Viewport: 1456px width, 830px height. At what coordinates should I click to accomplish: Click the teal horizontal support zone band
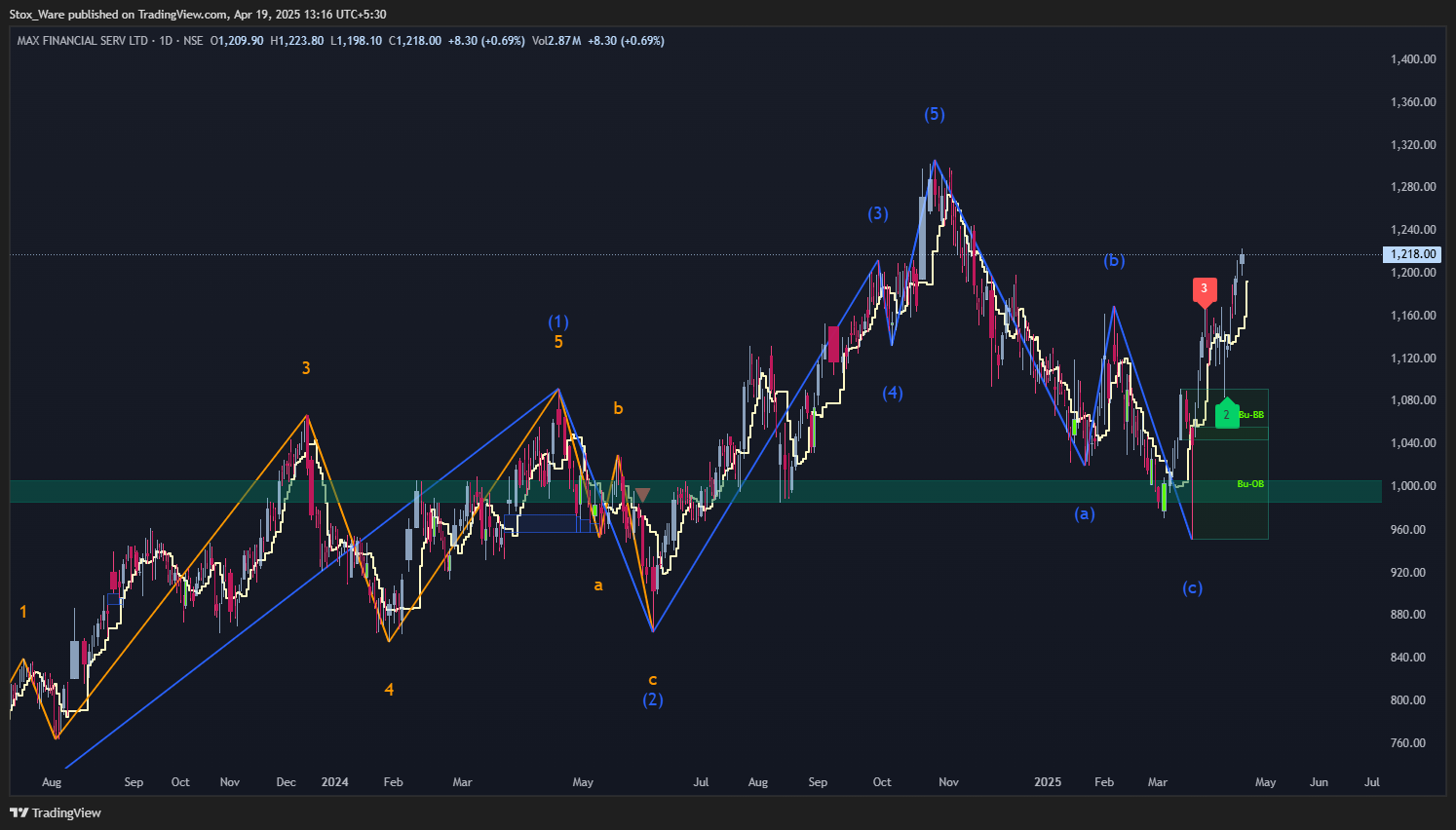point(696,491)
